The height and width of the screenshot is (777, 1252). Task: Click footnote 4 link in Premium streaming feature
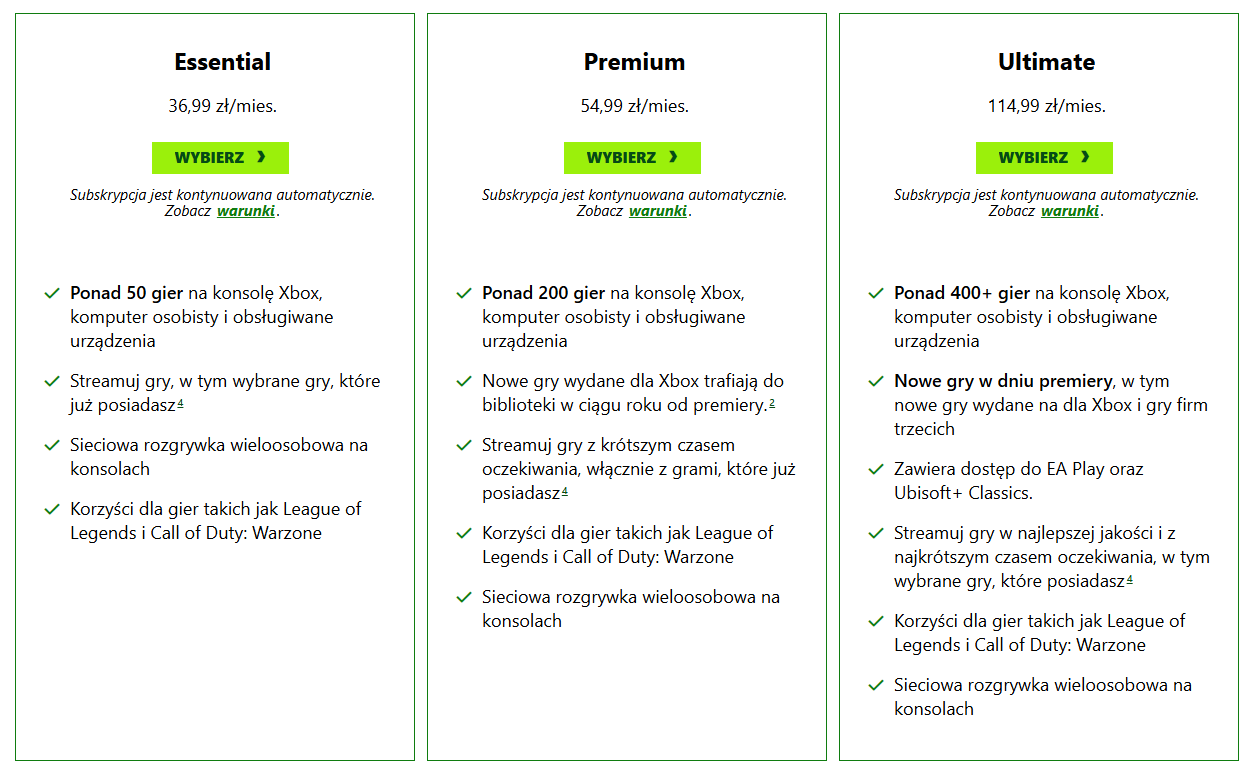pos(565,491)
